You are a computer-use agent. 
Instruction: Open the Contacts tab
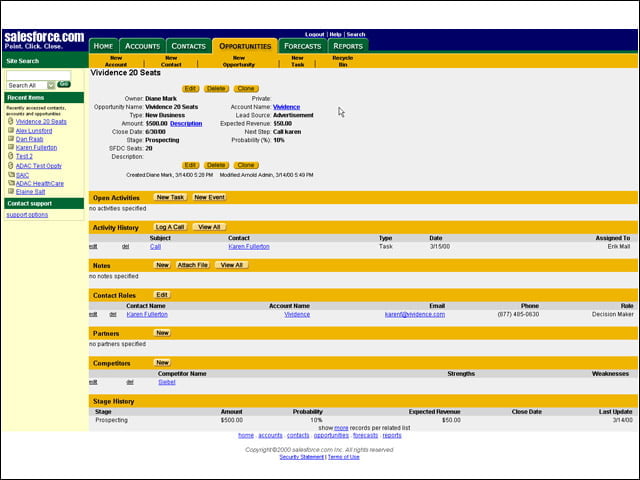[x=189, y=46]
